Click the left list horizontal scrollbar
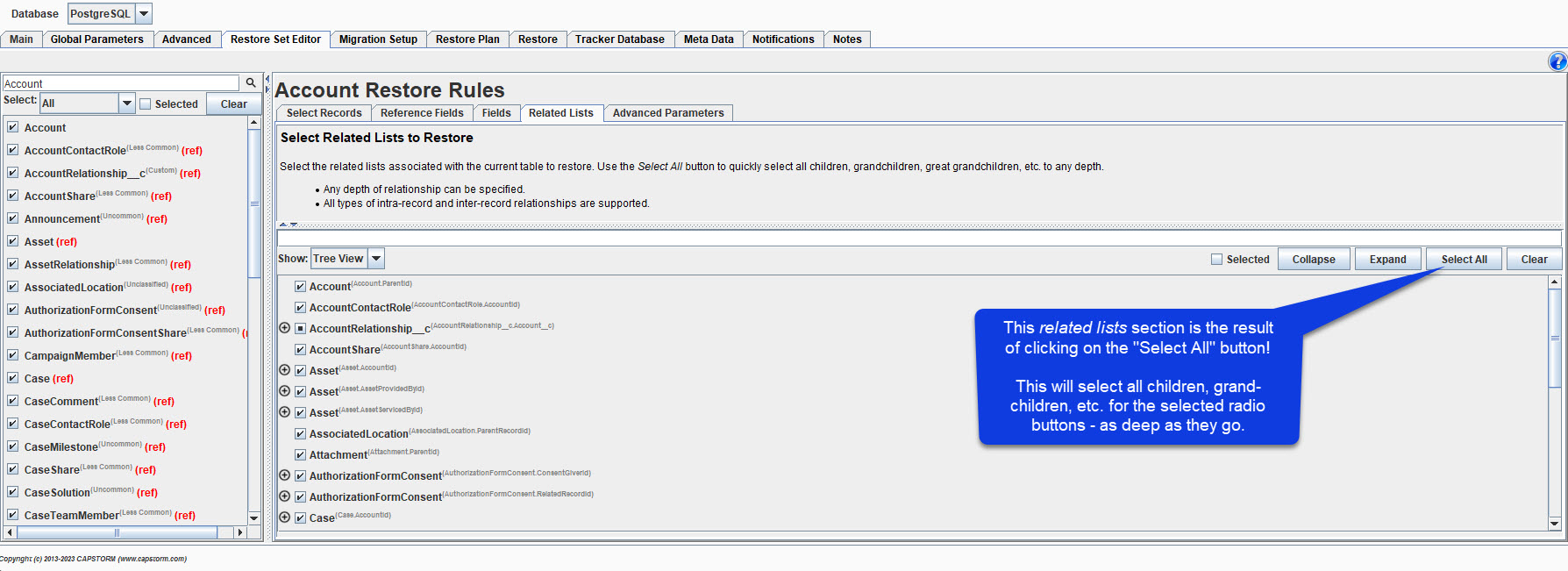1568x571 pixels. click(x=117, y=532)
